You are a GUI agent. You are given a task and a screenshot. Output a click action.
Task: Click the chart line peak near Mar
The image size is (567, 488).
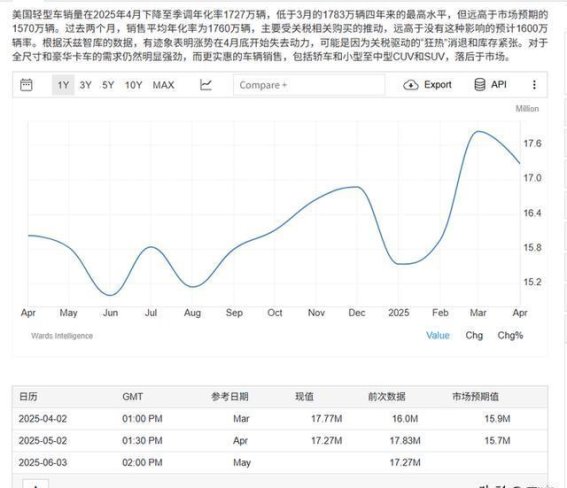[478, 131]
